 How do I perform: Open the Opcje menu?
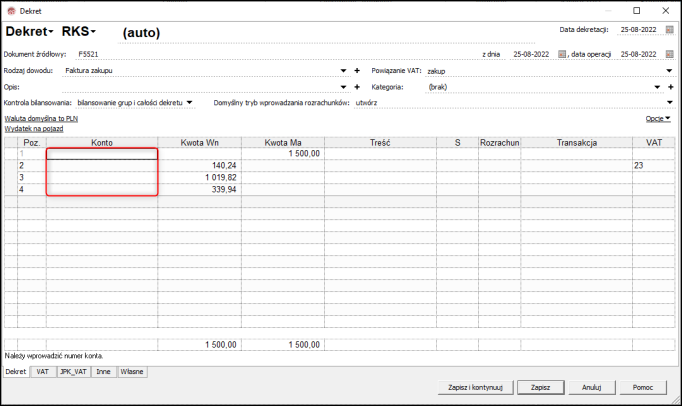tap(658, 118)
